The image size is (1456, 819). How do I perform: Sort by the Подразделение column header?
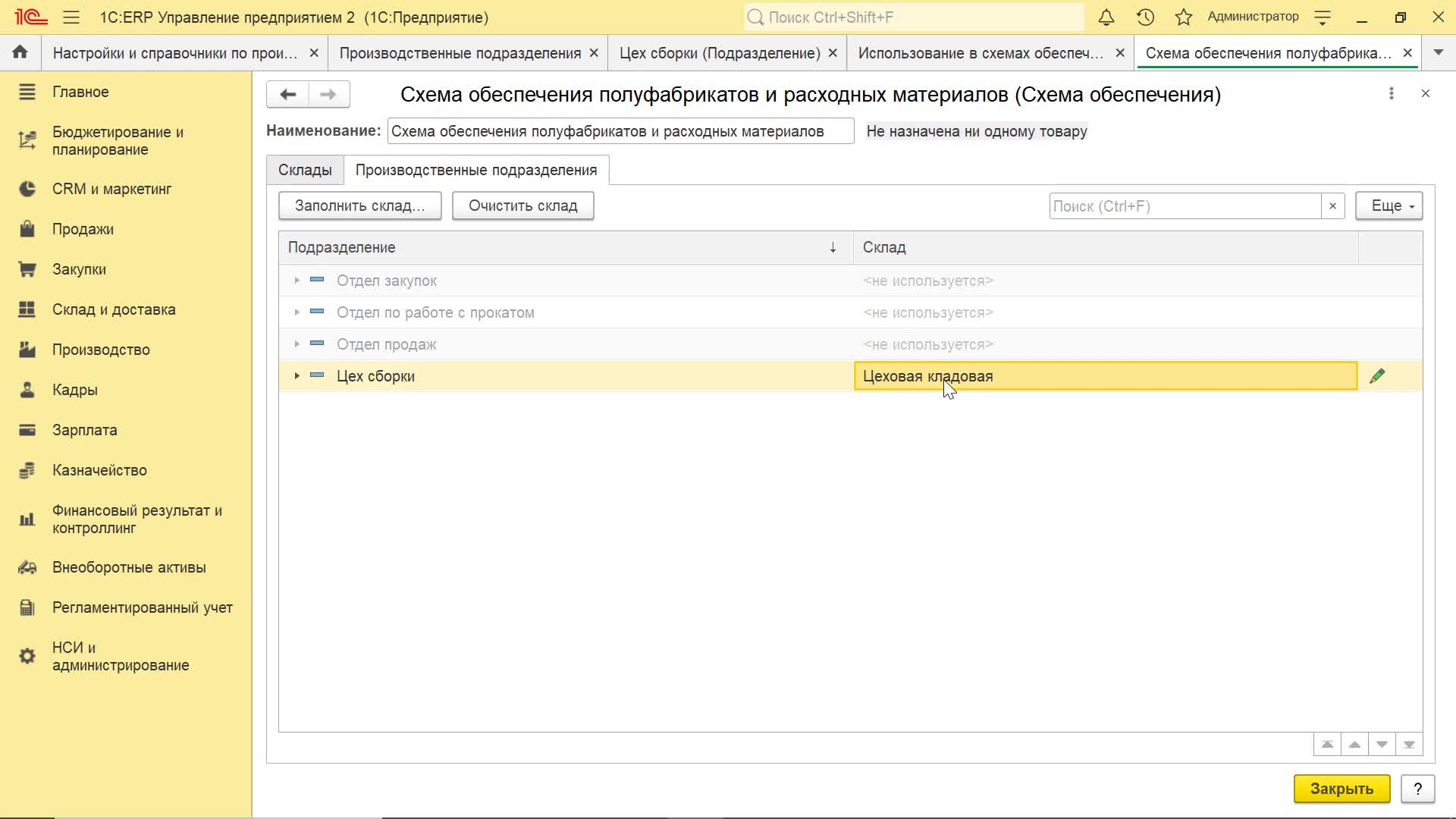tap(566, 247)
